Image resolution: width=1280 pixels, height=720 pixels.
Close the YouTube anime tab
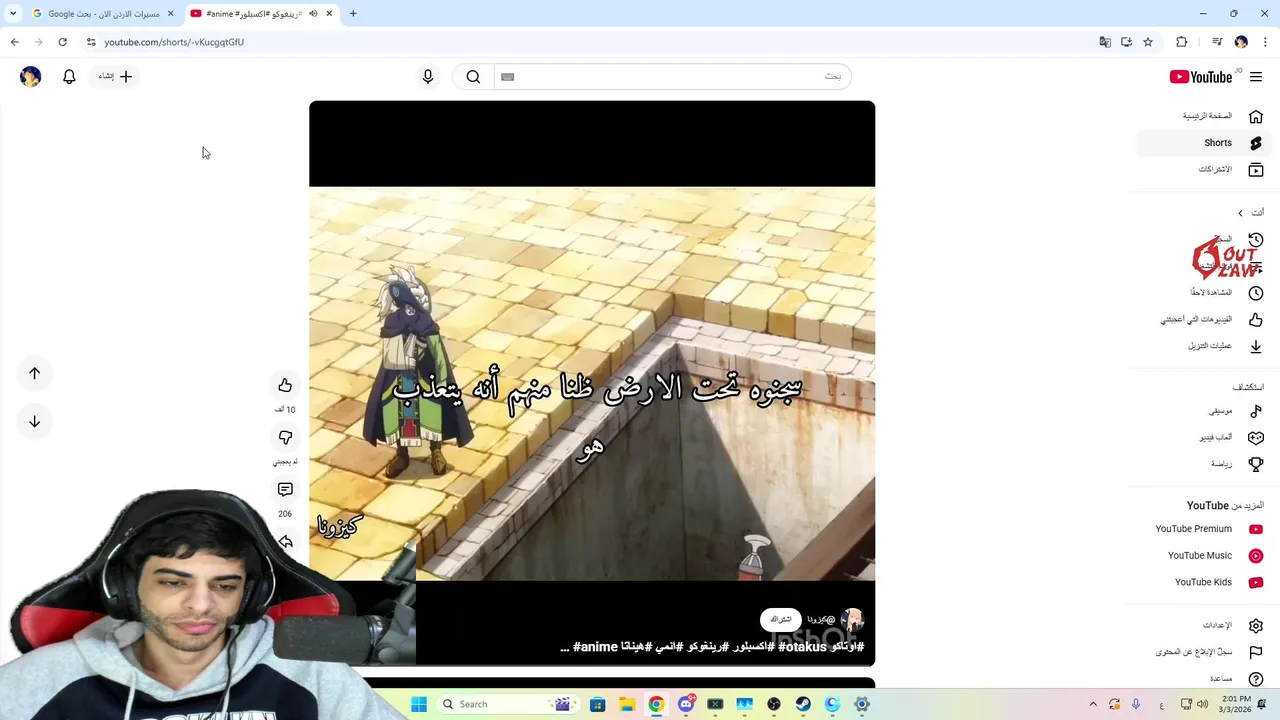(329, 14)
